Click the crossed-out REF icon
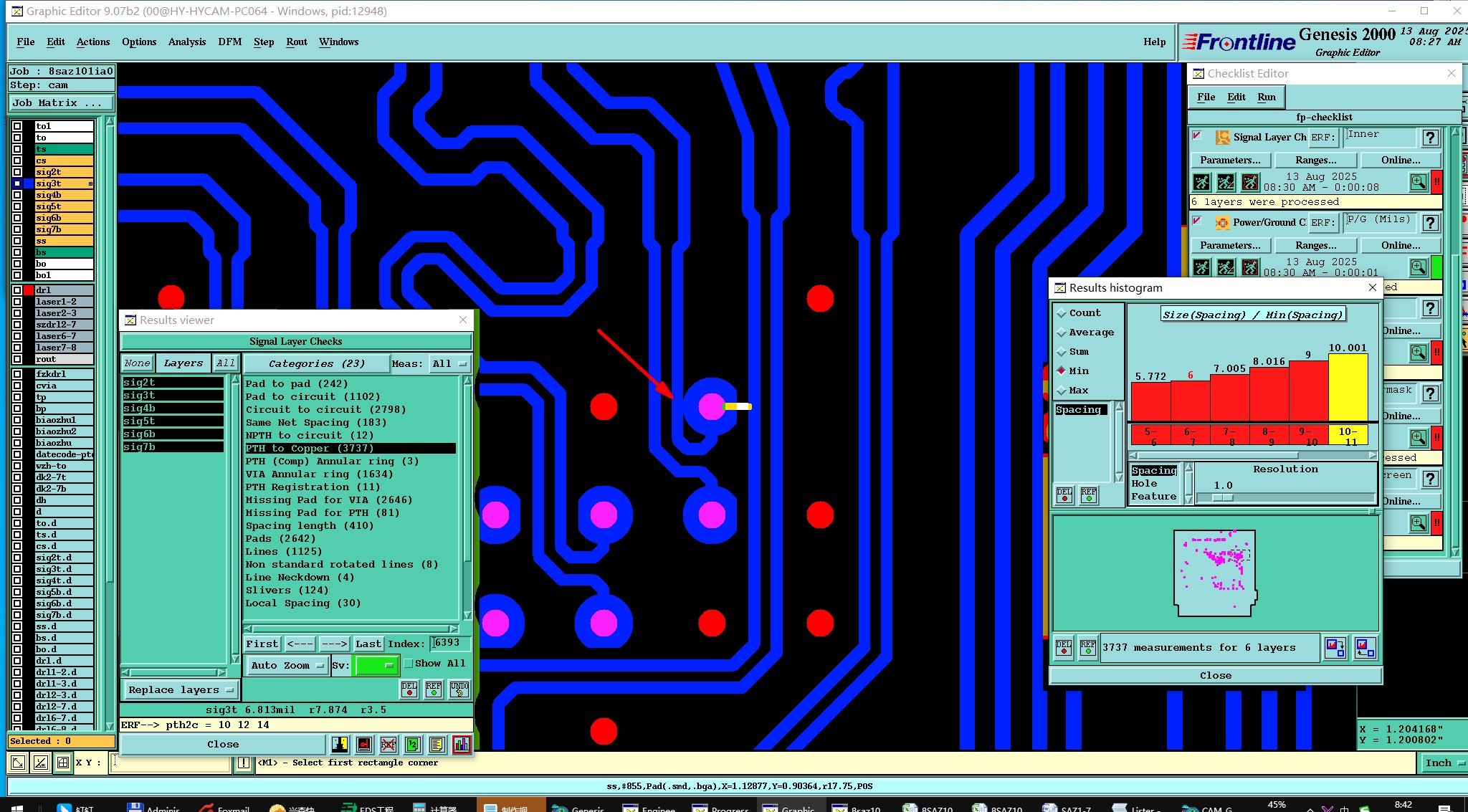The image size is (1468, 812). pos(389,745)
